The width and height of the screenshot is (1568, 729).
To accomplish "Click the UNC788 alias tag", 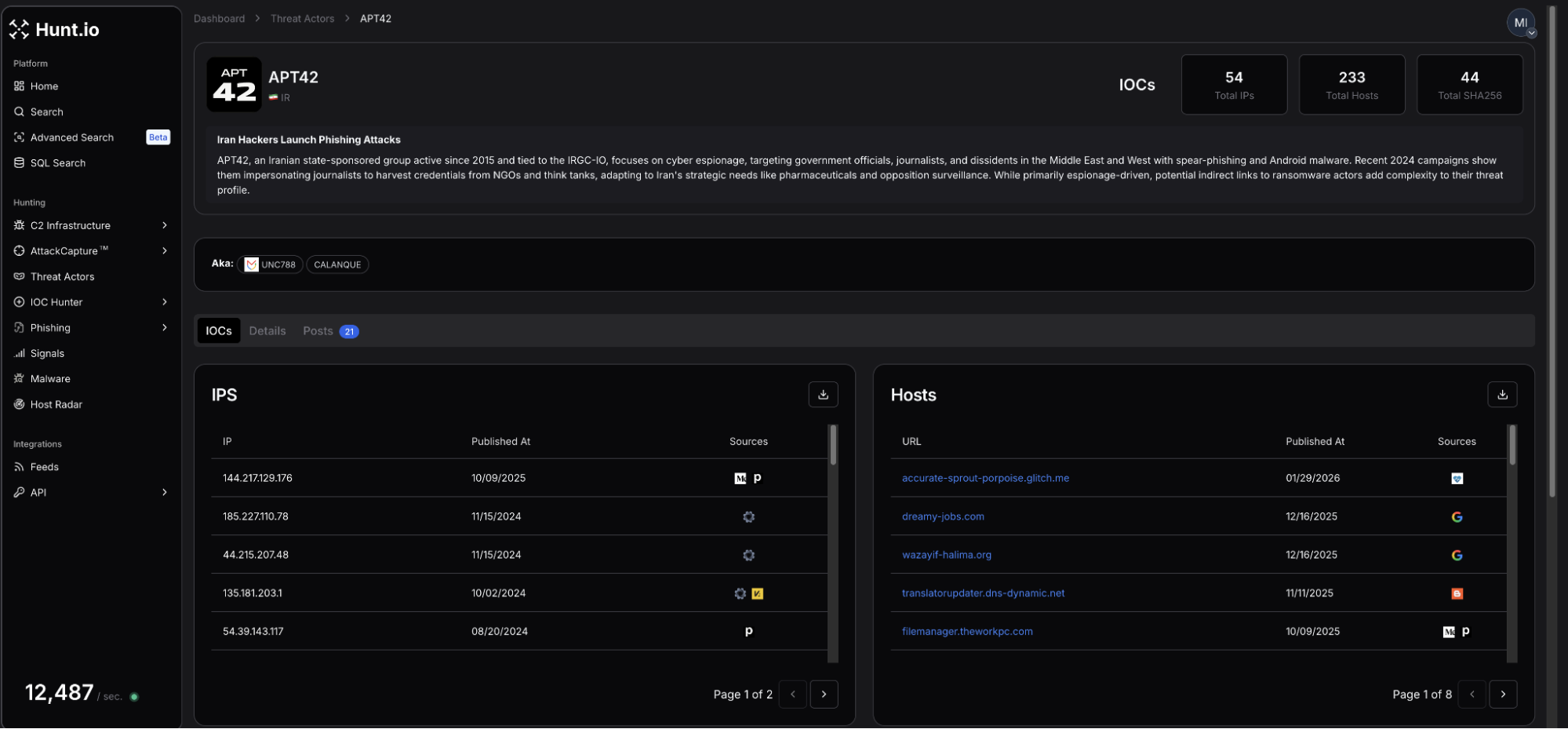I will point(271,265).
